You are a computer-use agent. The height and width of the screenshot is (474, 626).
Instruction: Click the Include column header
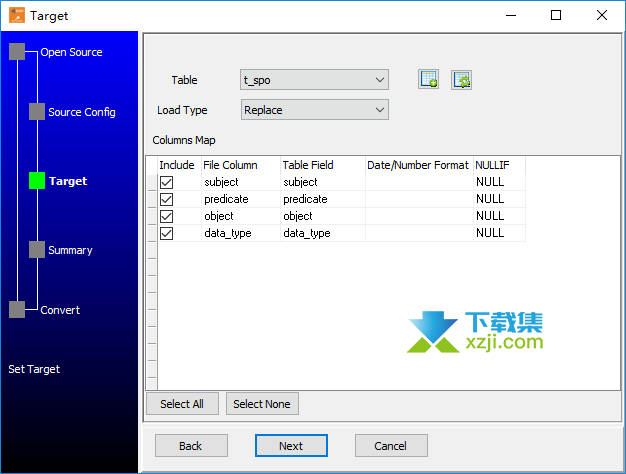tap(179, 165)
